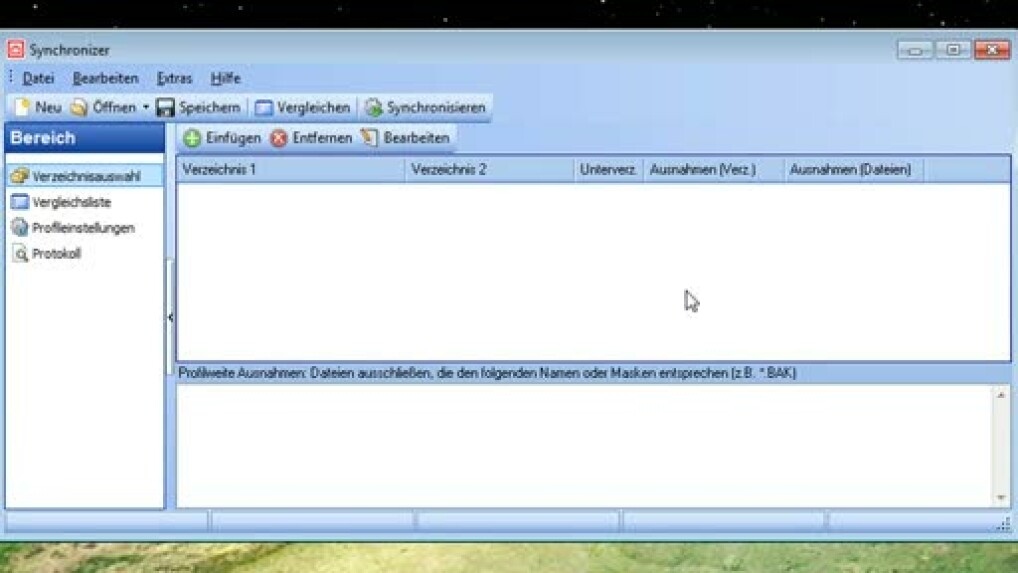Open the Bearbeiten menu in menu bar
This screenshot has width=1018, height=573.
(105, 78)
